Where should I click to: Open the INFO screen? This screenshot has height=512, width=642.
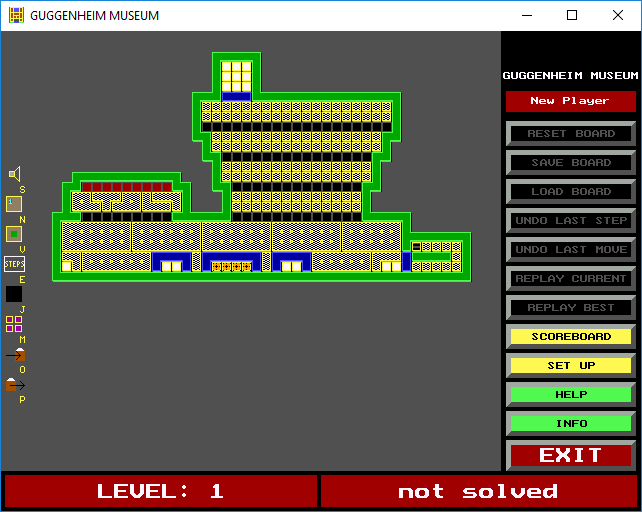571,424
